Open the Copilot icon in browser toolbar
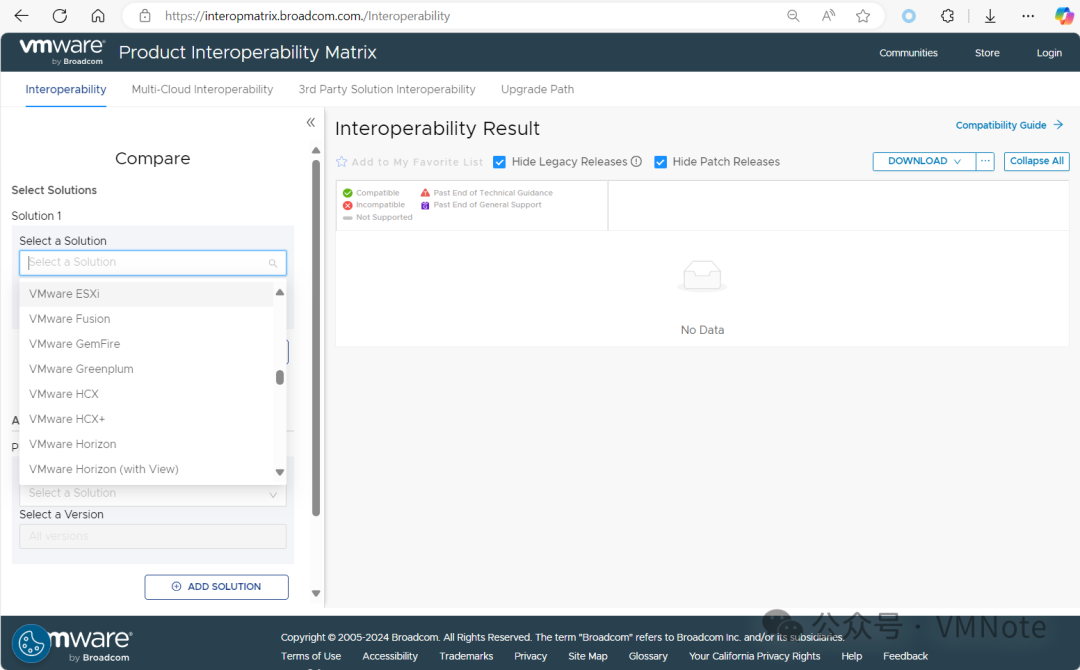The height and width of the screenshot is (670, 1080). coord(1064,16)
